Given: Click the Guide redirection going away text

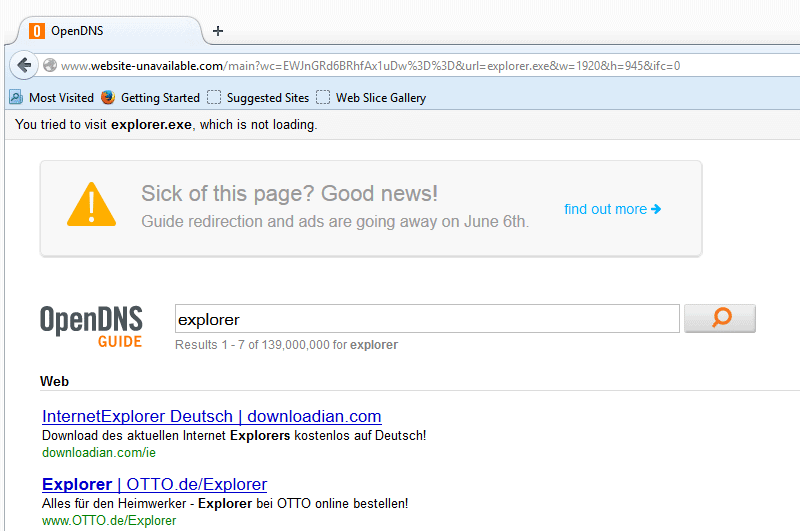Looking at the screenshot, I should [x=335, y=221].
